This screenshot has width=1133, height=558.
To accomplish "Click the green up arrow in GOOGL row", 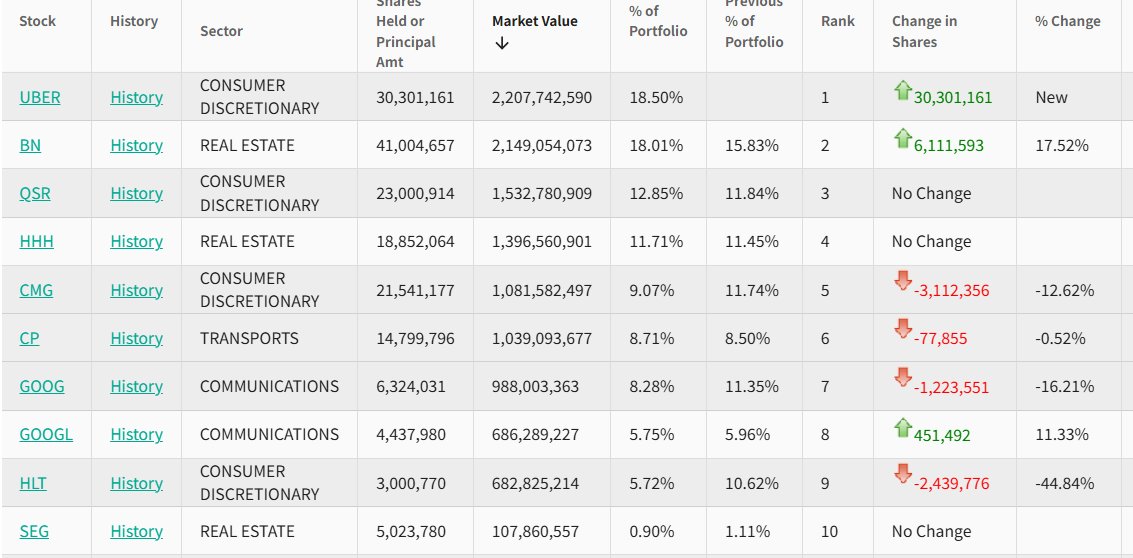I will point(903,428).
